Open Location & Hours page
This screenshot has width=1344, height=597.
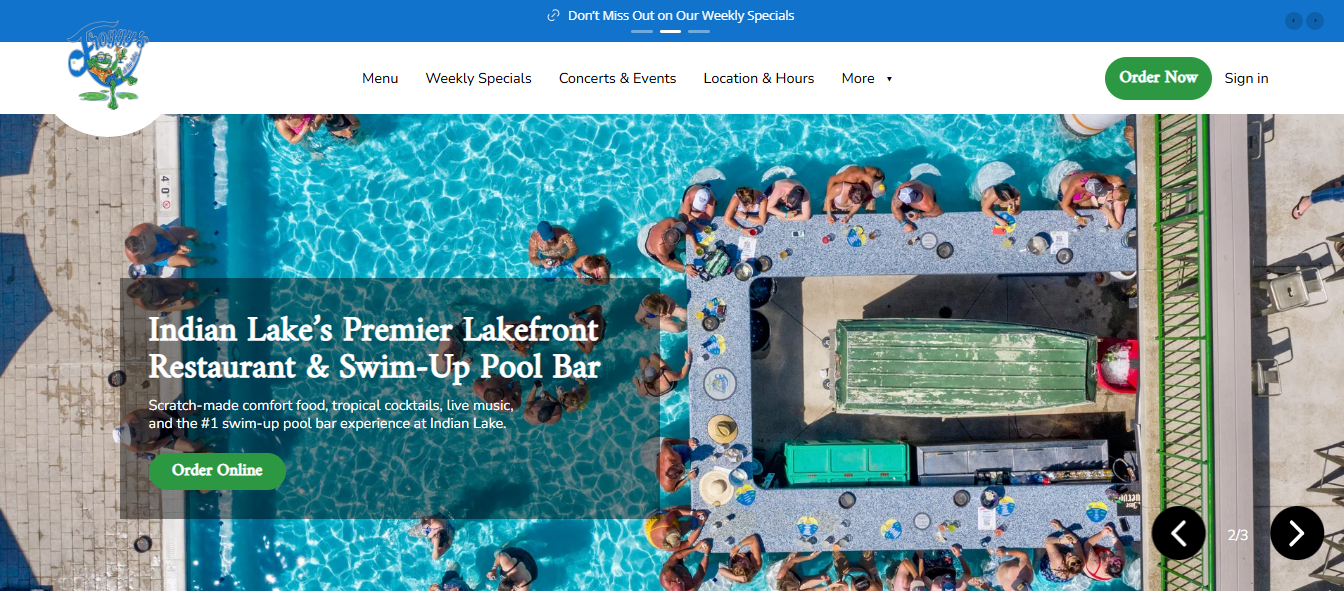point(758,78)
